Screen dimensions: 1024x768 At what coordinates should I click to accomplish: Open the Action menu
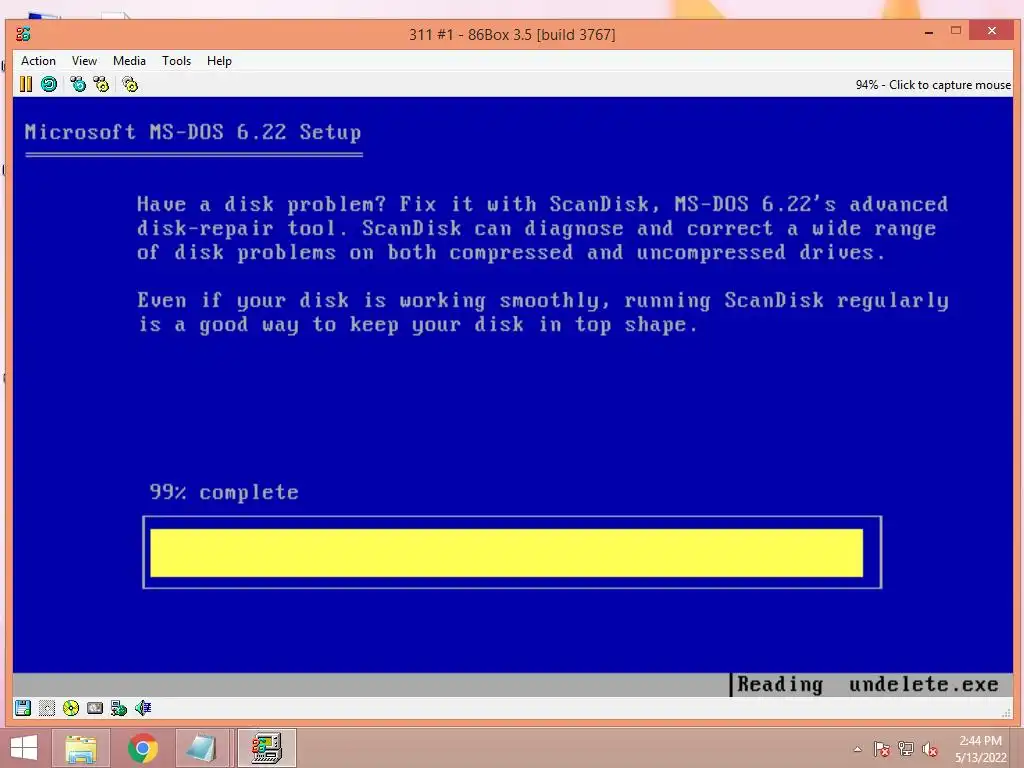[x=38, y=61]
